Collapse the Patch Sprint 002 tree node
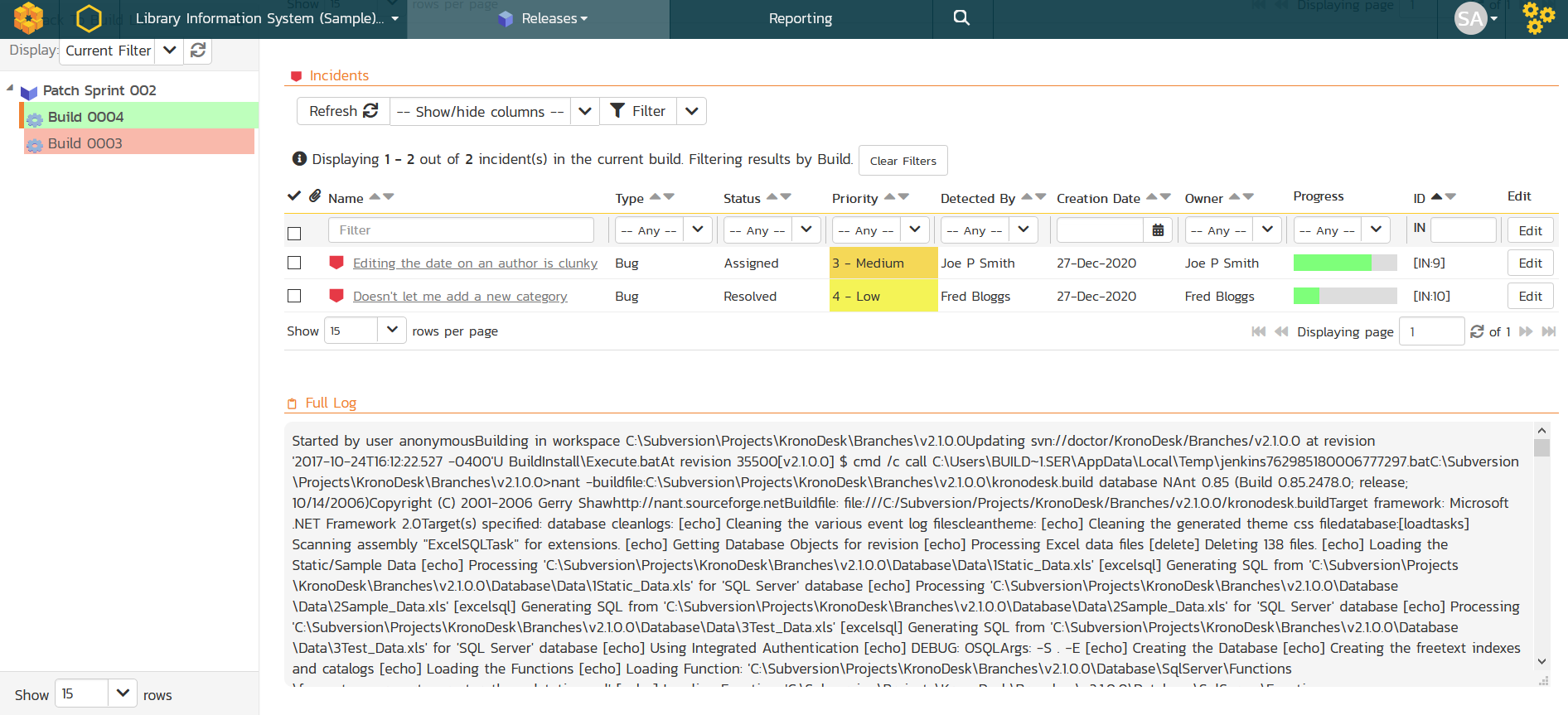Viewport: 1568px width, 715px height. click(10, 88)
